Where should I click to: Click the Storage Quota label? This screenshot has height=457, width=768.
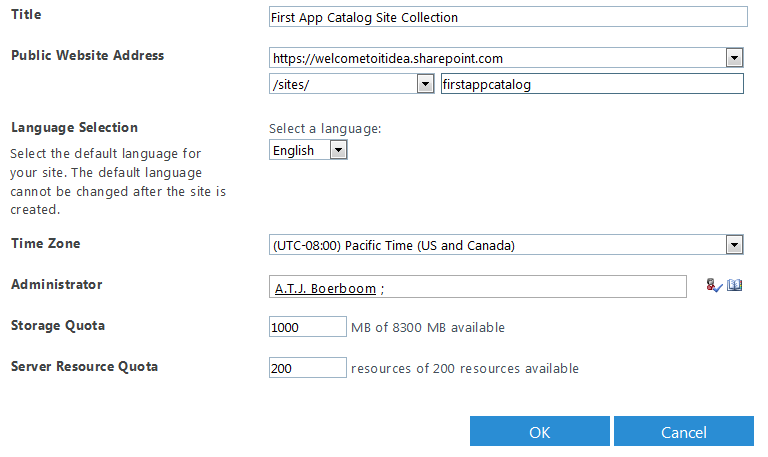pos(58,326)
